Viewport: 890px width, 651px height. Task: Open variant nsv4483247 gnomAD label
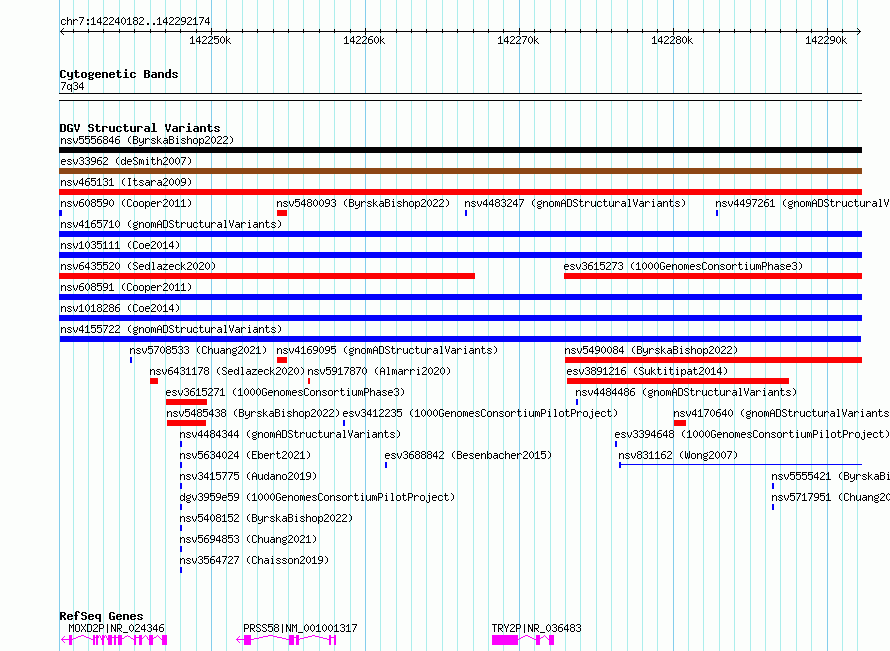pyautogui.click(x=575, y=203)
